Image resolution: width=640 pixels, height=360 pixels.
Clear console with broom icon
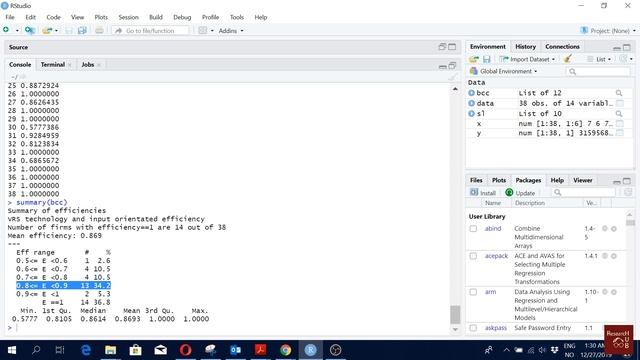coord(452,77)
